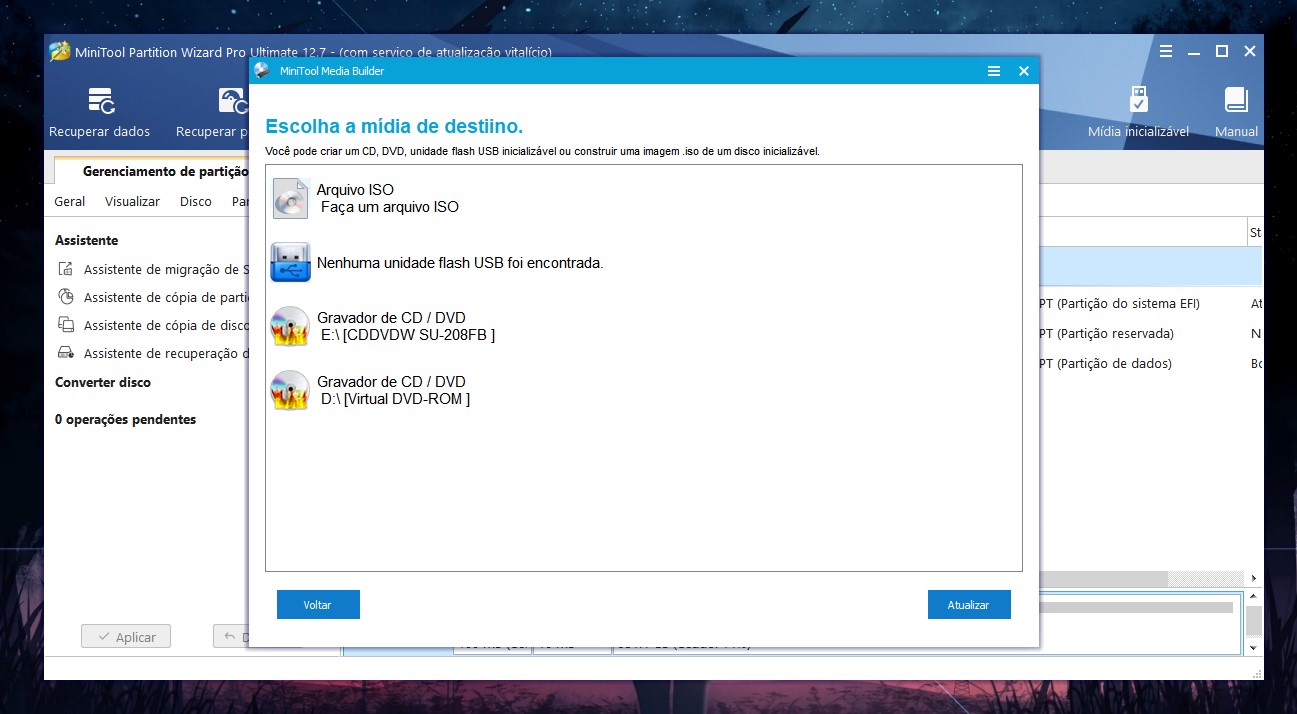Click the Assistente de cópia de partição icon
The image size is (1297, 714).
66,297
